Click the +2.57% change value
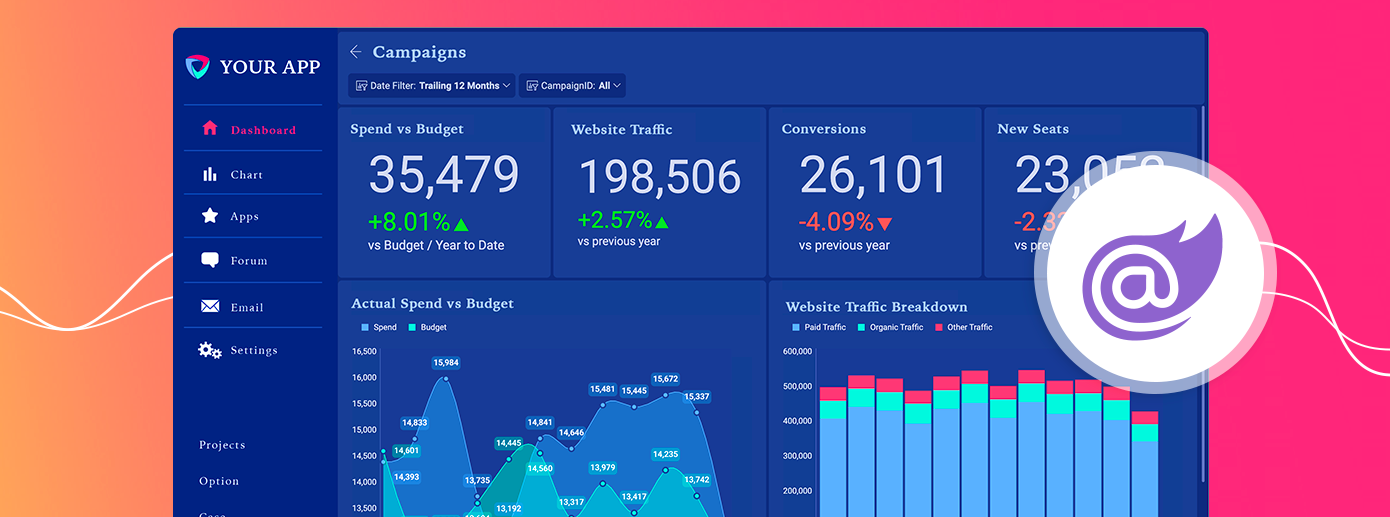The image size is (1390, 517). (615, 220)
